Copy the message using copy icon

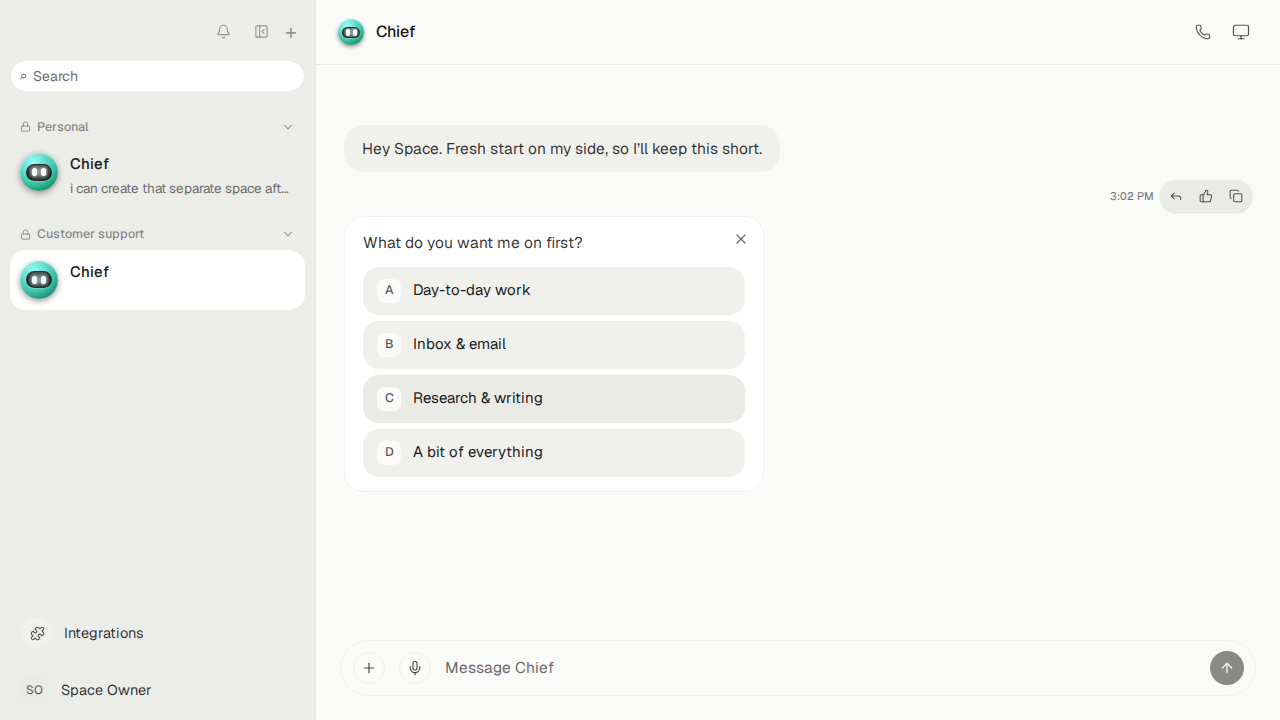(1236, 197)
